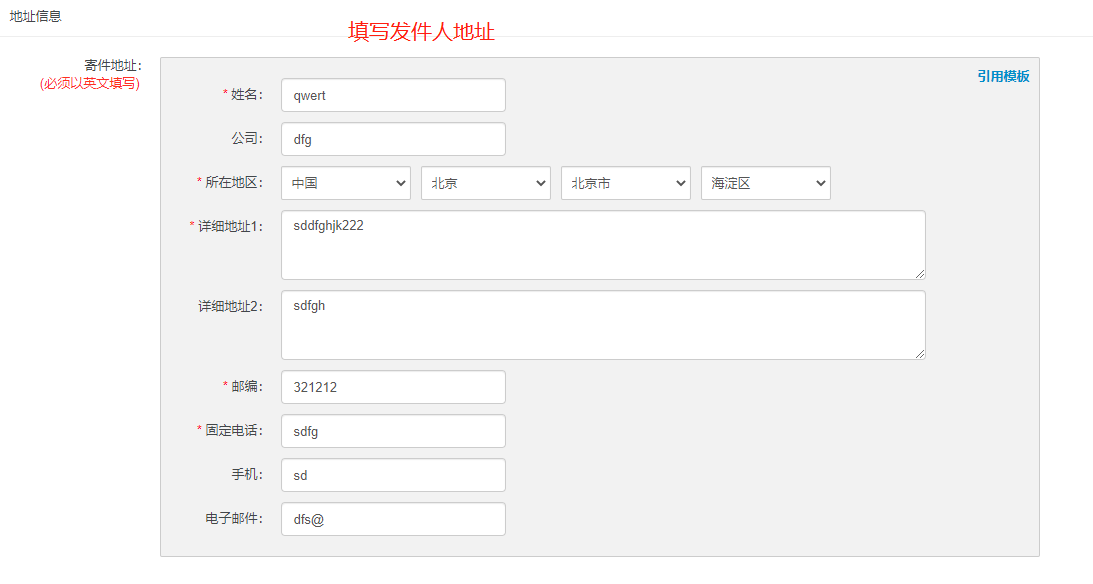Click the 公司 field containing dfg
Viewport: 1093px width, 584px height.
(393, 139)
